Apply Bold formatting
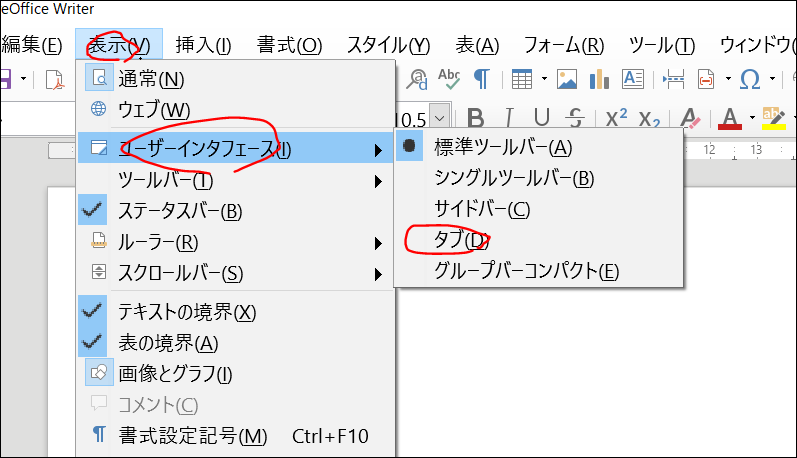The height and width of the screenshot is (458, 797). coord(475,118)
